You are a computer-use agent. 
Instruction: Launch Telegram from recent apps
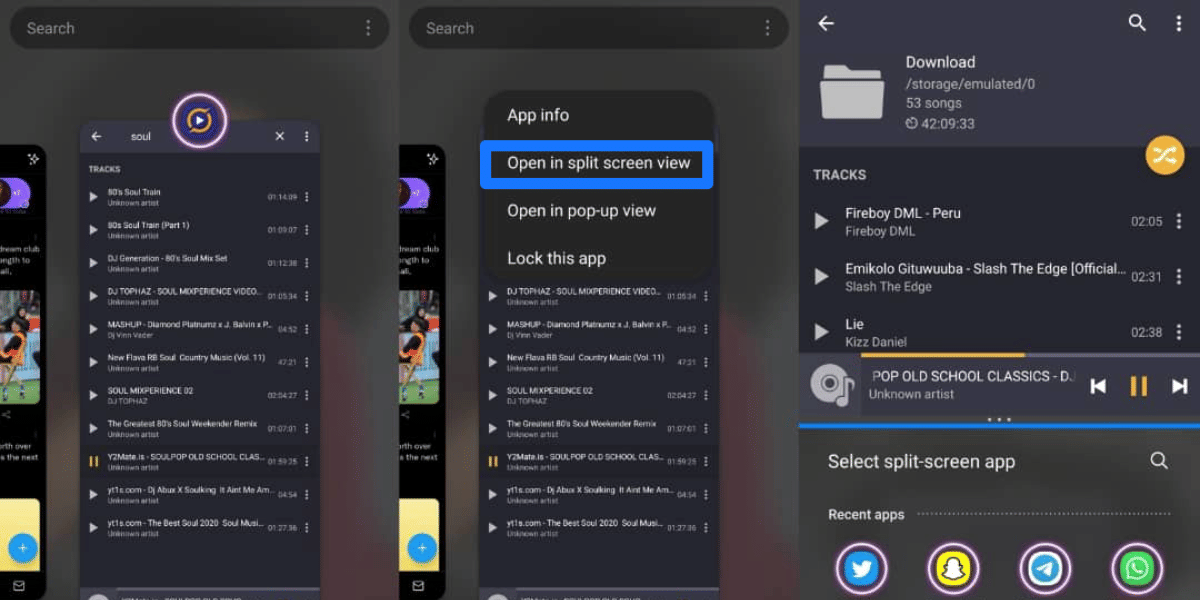tap(1045, 567)
